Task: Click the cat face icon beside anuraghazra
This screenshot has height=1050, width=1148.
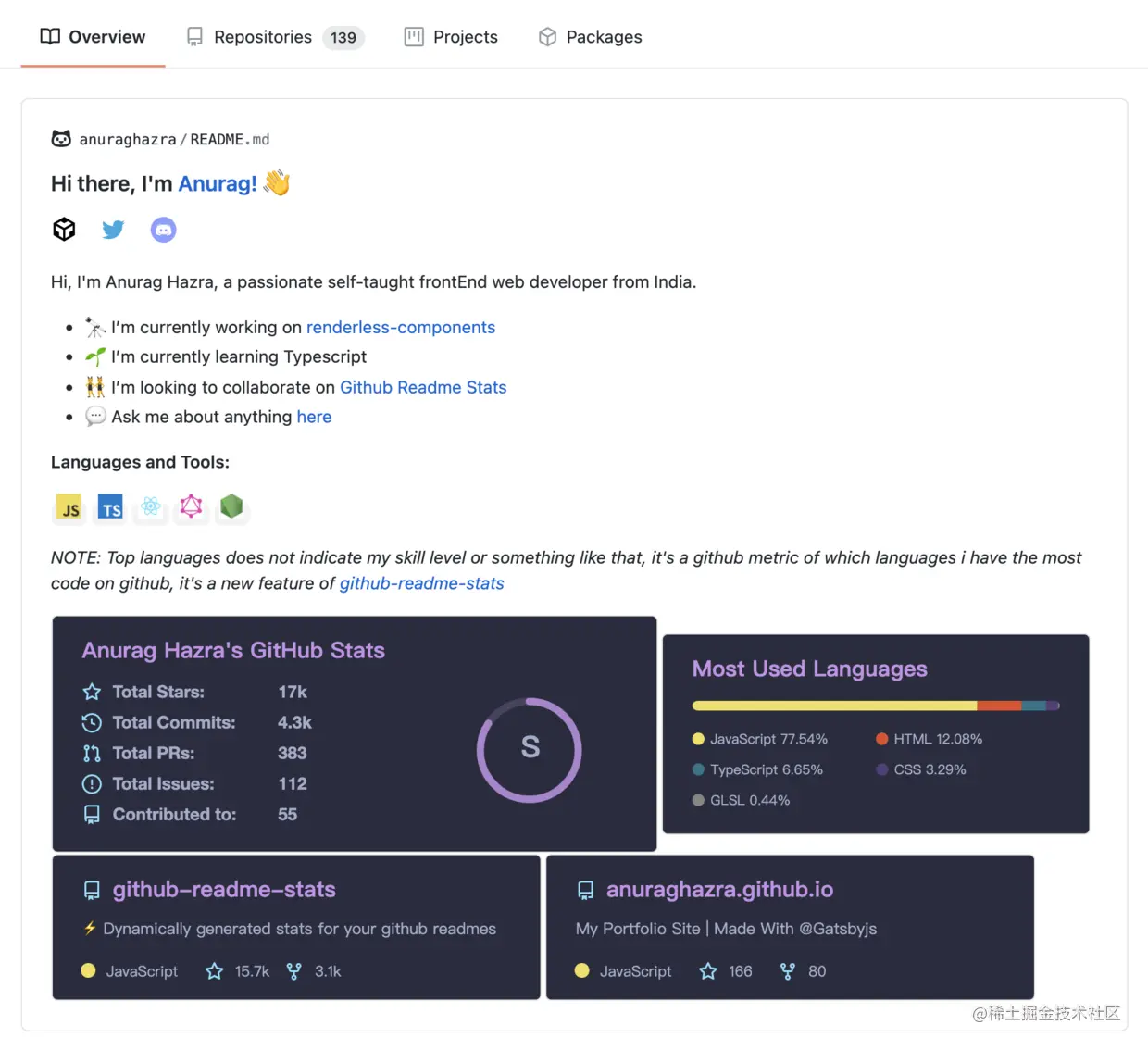Action: [x=61, y=139]
